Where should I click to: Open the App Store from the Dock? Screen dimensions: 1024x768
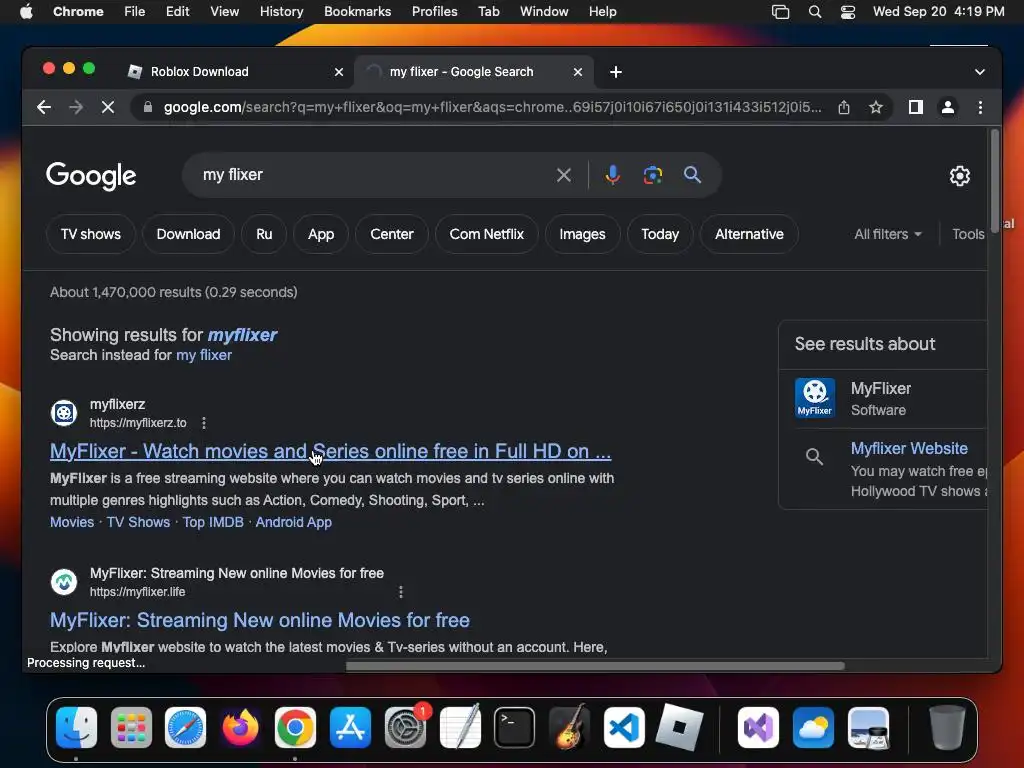tap(350, 728)
